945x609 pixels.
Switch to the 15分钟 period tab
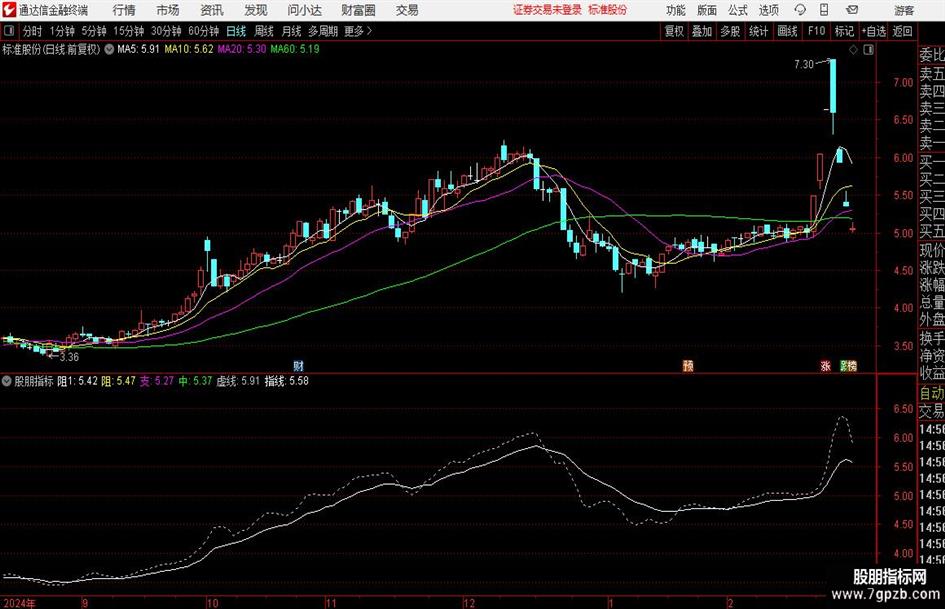(129, 31)
